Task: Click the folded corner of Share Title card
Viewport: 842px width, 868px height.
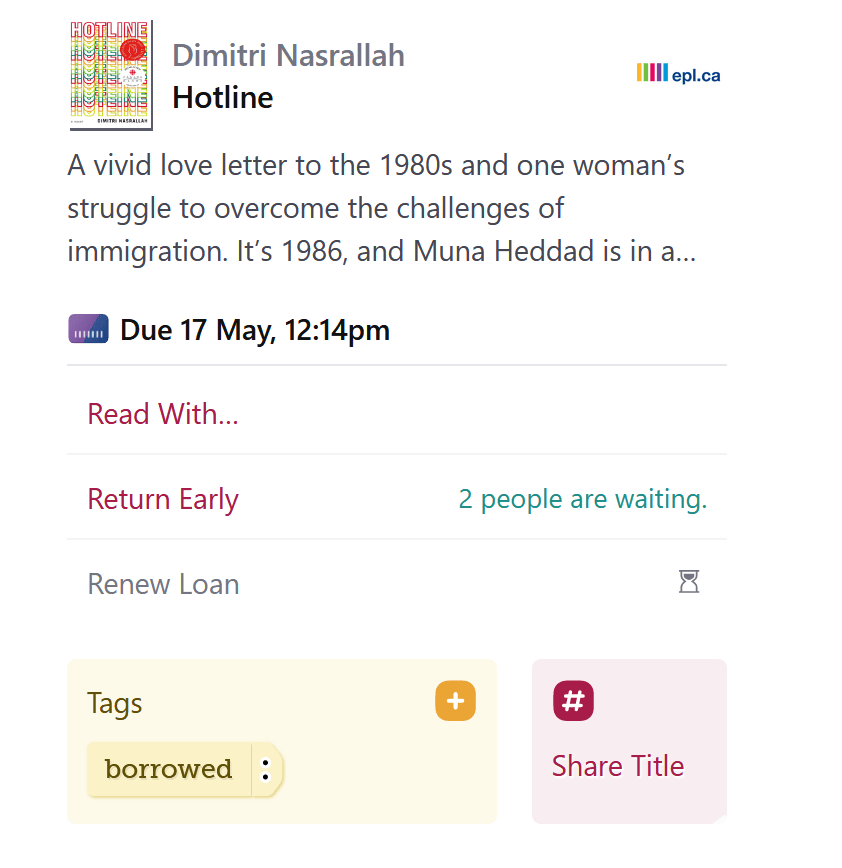Action: (719, 818)
